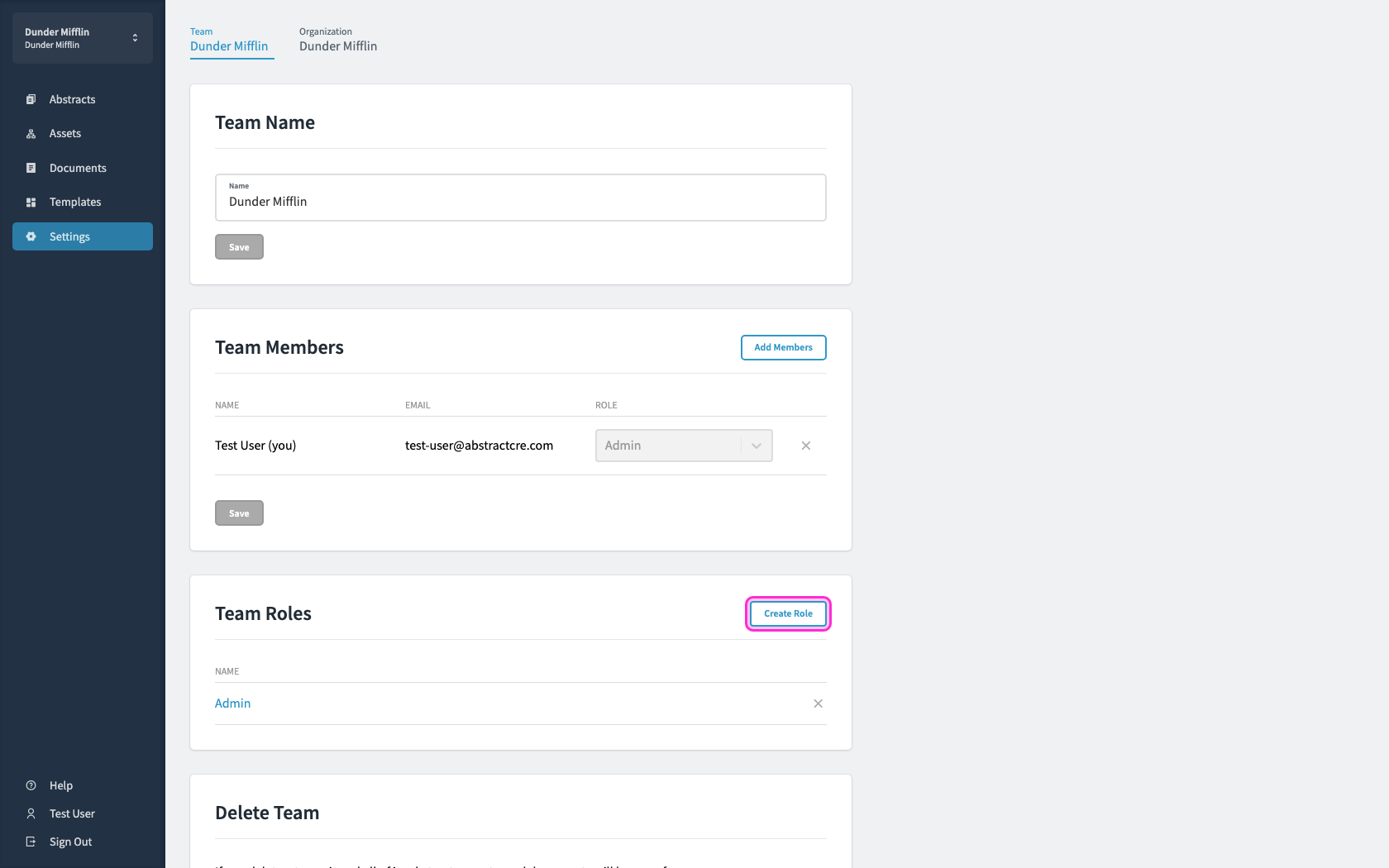
Task: Click the role dropdown chevron arrow
Action: pyautogui.click(x=757, y=446)
